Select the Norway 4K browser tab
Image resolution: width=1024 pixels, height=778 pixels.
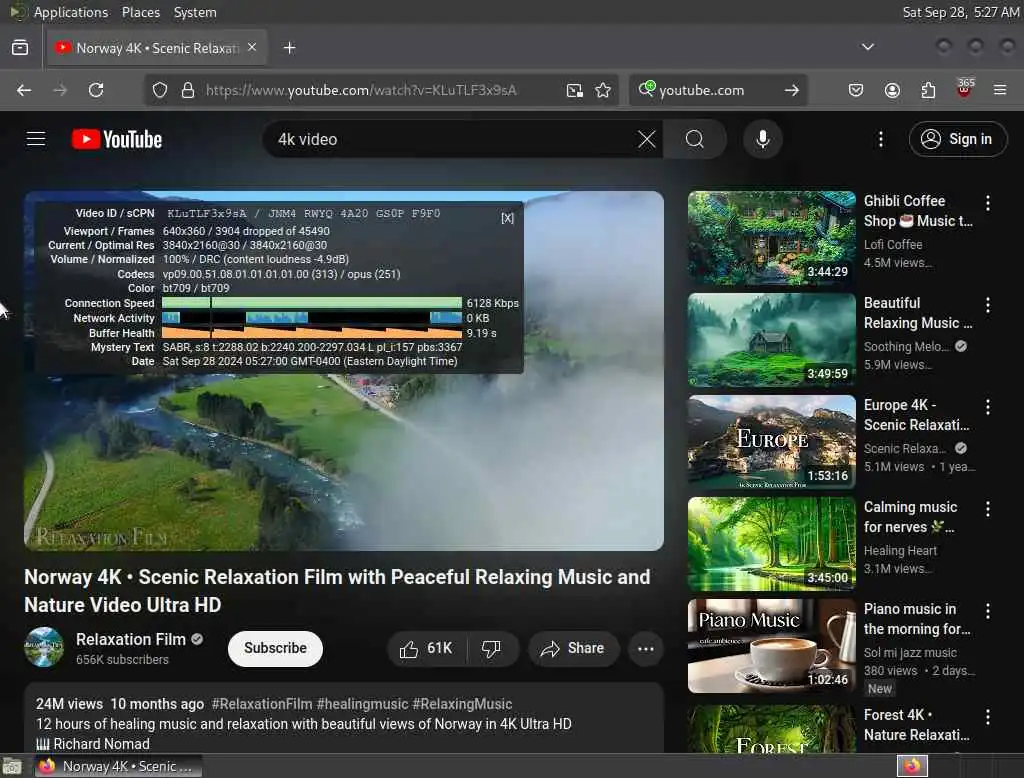pyautogui.click(x=157, y=48)
